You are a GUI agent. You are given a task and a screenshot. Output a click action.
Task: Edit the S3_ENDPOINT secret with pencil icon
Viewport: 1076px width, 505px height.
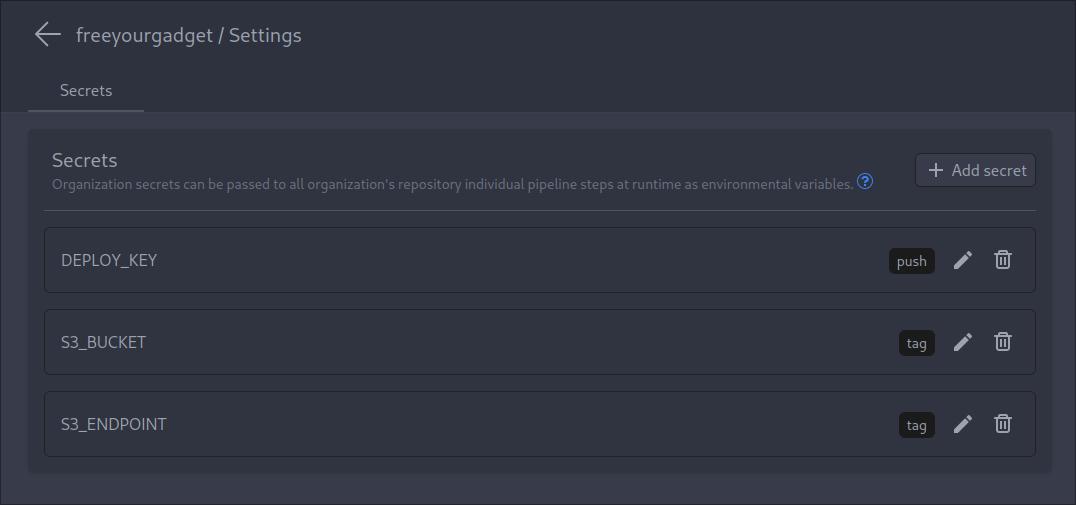963,424
